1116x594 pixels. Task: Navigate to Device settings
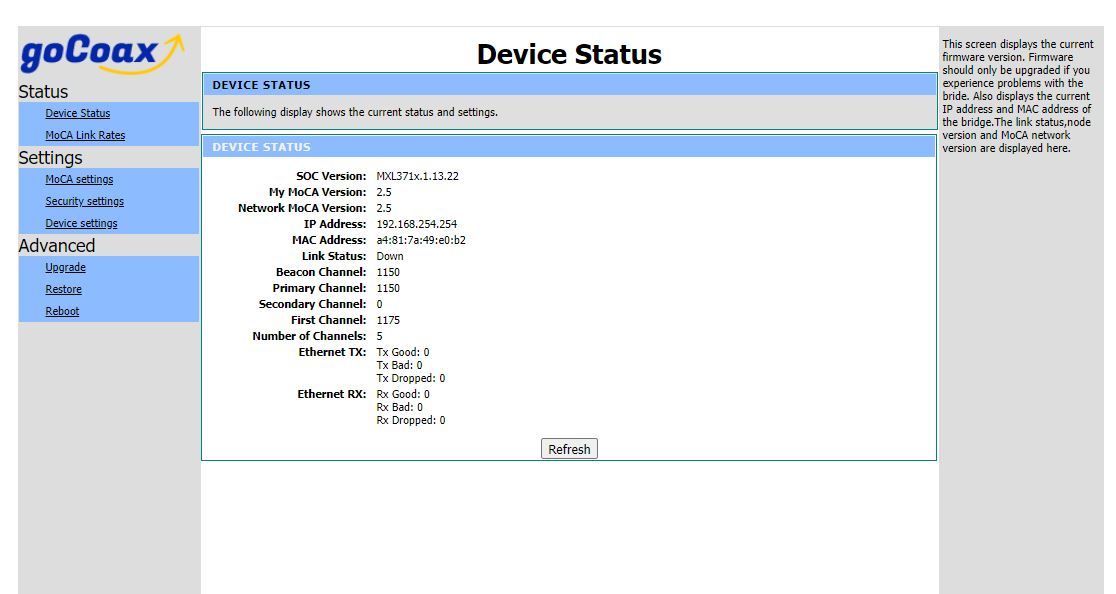81,223
